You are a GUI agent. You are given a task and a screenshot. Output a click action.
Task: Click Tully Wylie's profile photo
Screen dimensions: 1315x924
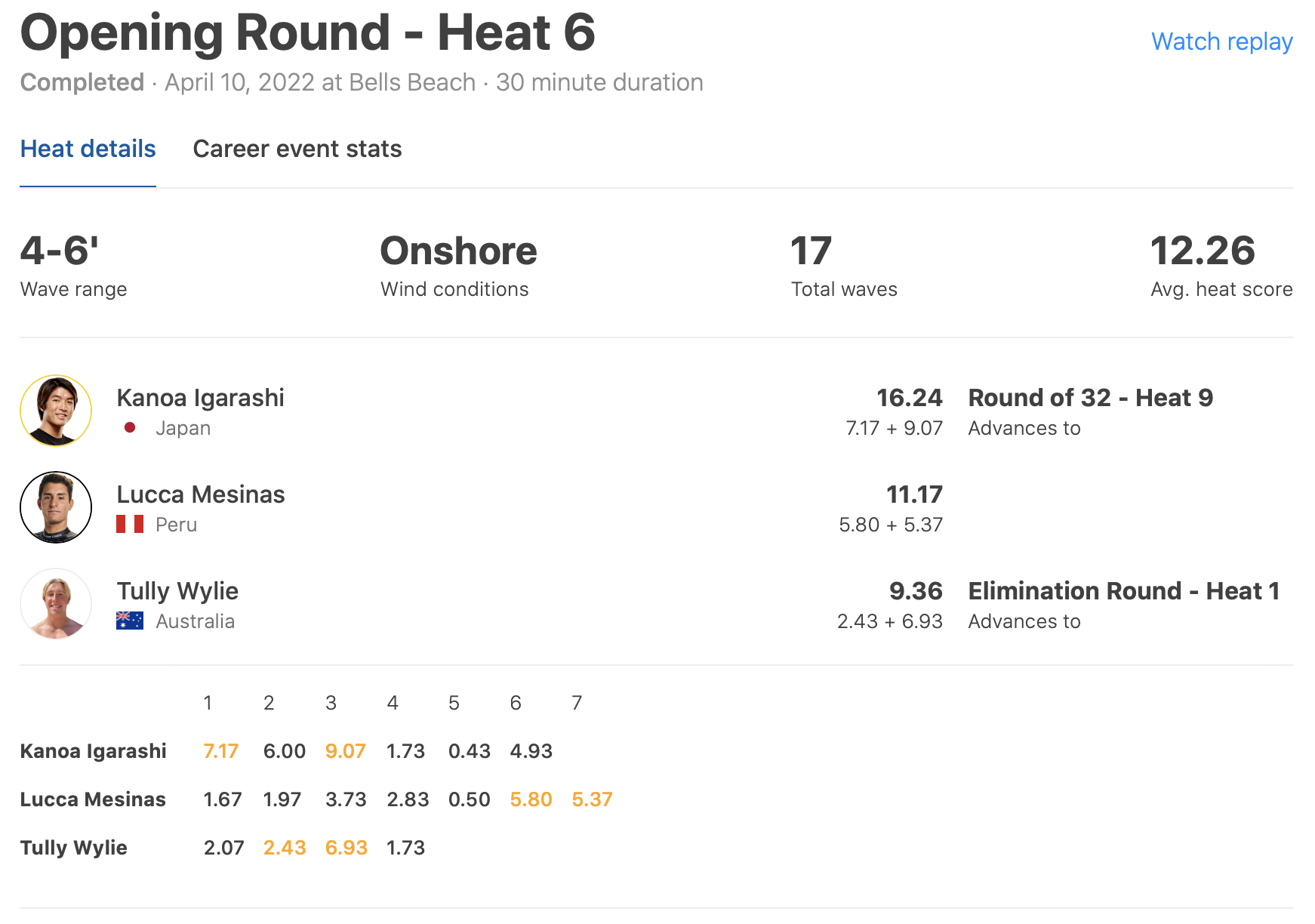click(x=56, y=604)
